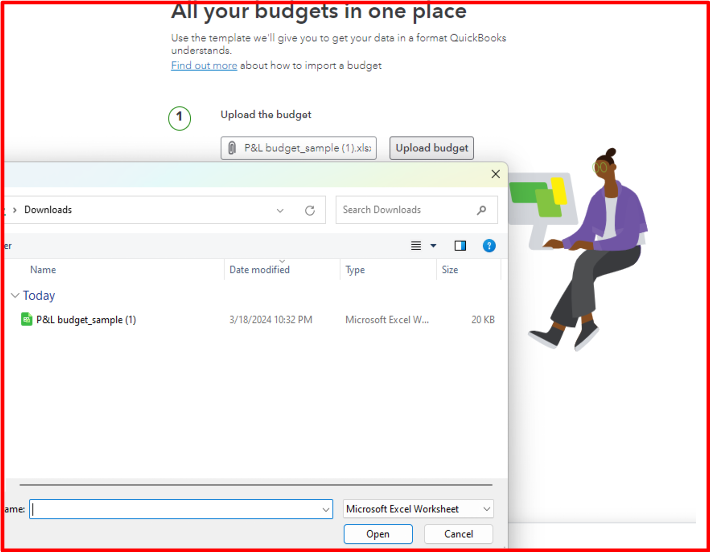This screenshot has height=552, width=710.
Task: Click the 20 KB size cell
Action: (483, 320)
